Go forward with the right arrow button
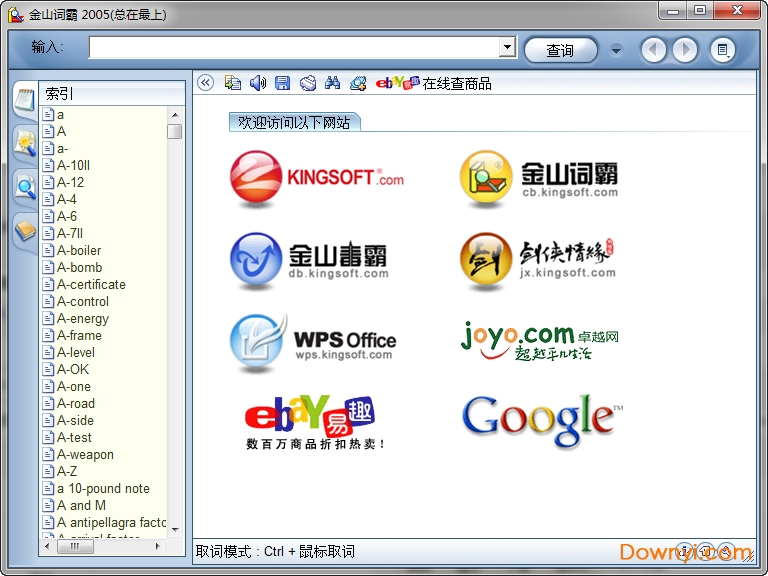The height and width of the screenshot is (576, 768). coord(685,49)
